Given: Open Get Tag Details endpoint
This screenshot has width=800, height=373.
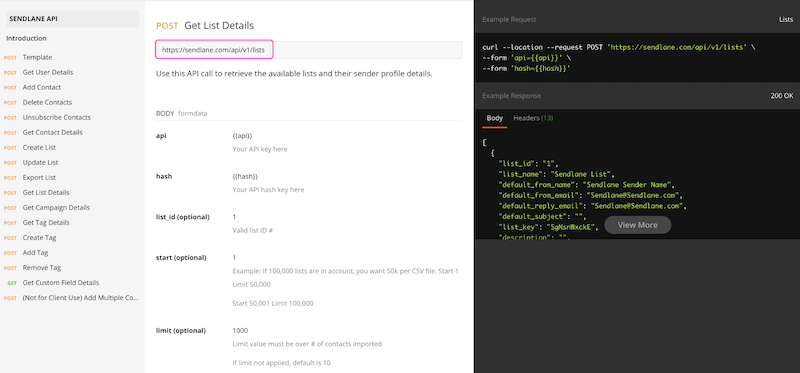Looking at the screenshot, I should [46, 222].
